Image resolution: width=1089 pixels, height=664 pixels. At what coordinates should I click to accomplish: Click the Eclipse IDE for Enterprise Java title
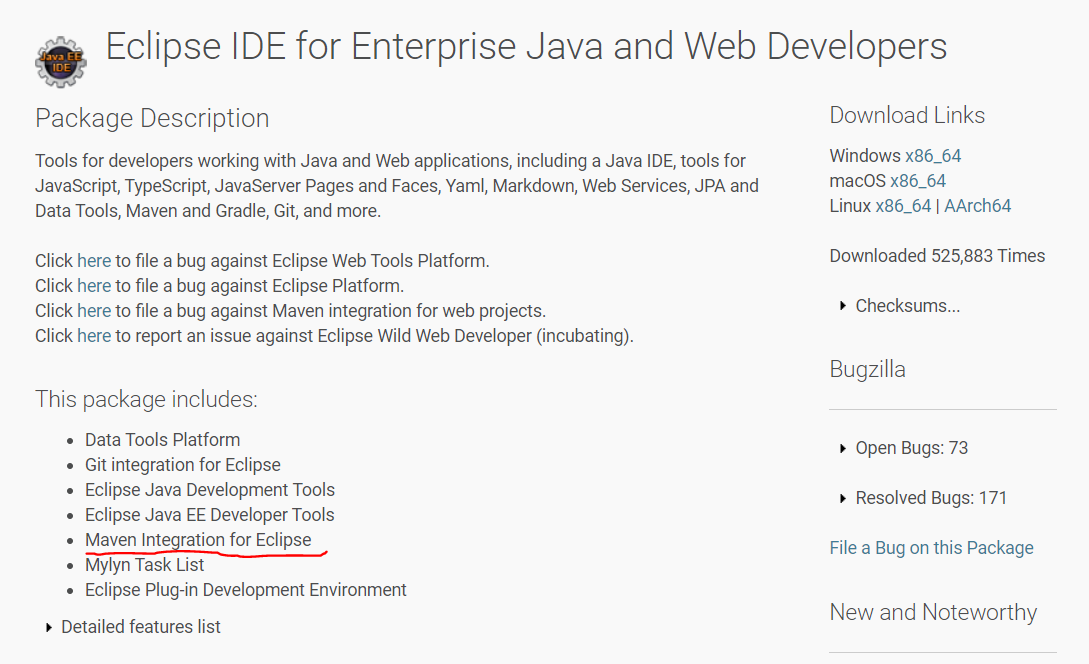point(526,47)
